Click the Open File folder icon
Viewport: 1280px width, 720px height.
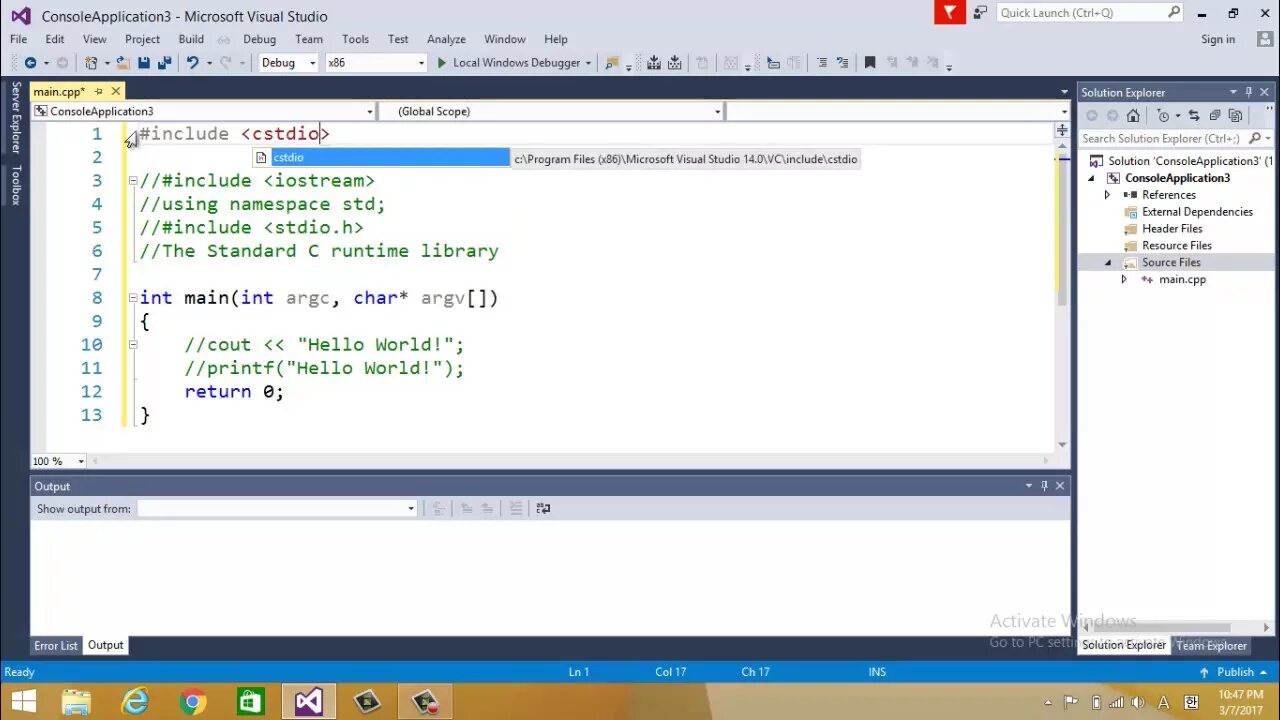pyautogui.click(x=123, y=62)
